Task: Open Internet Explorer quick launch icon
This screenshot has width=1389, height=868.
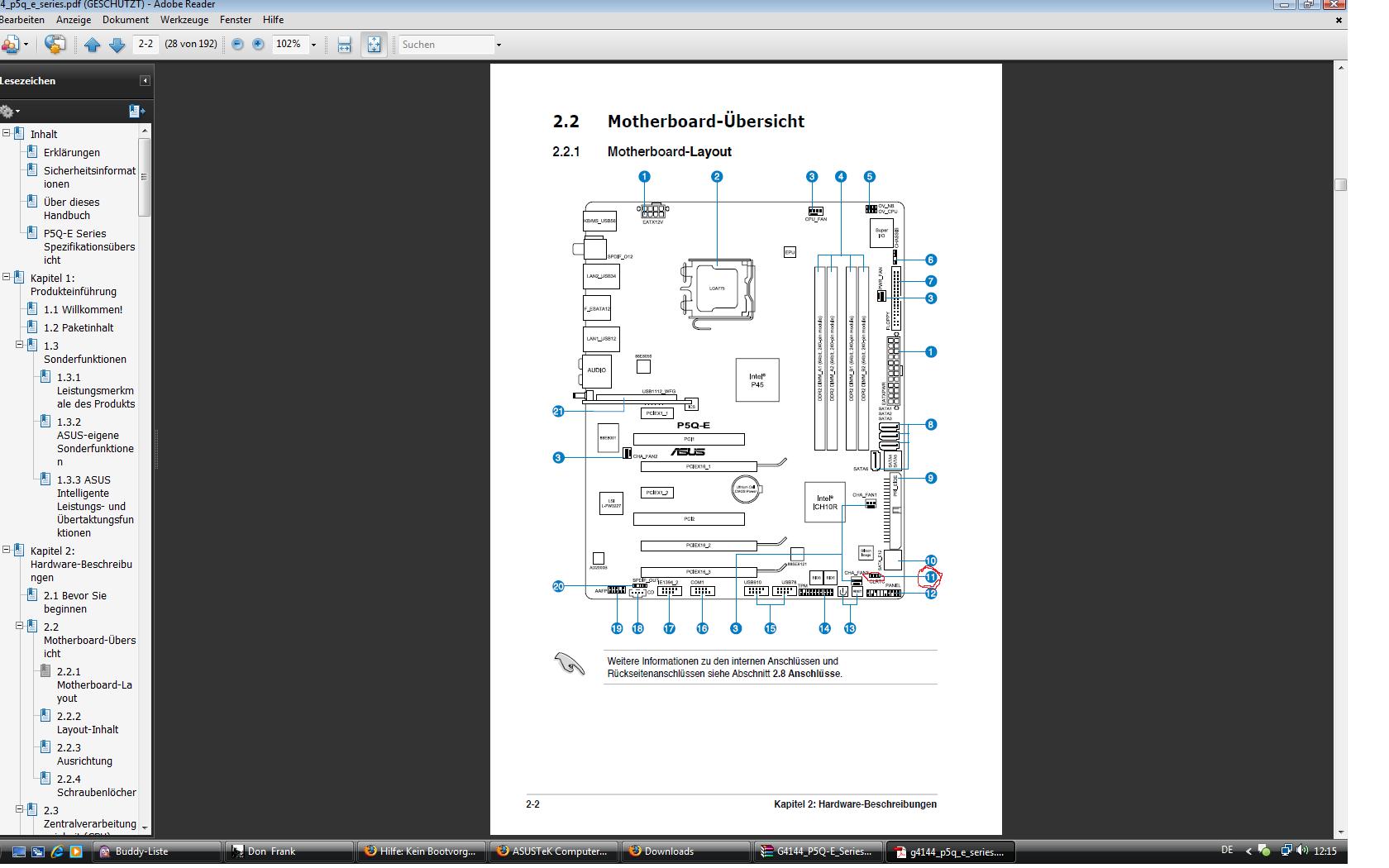Action: click(57, 851)
